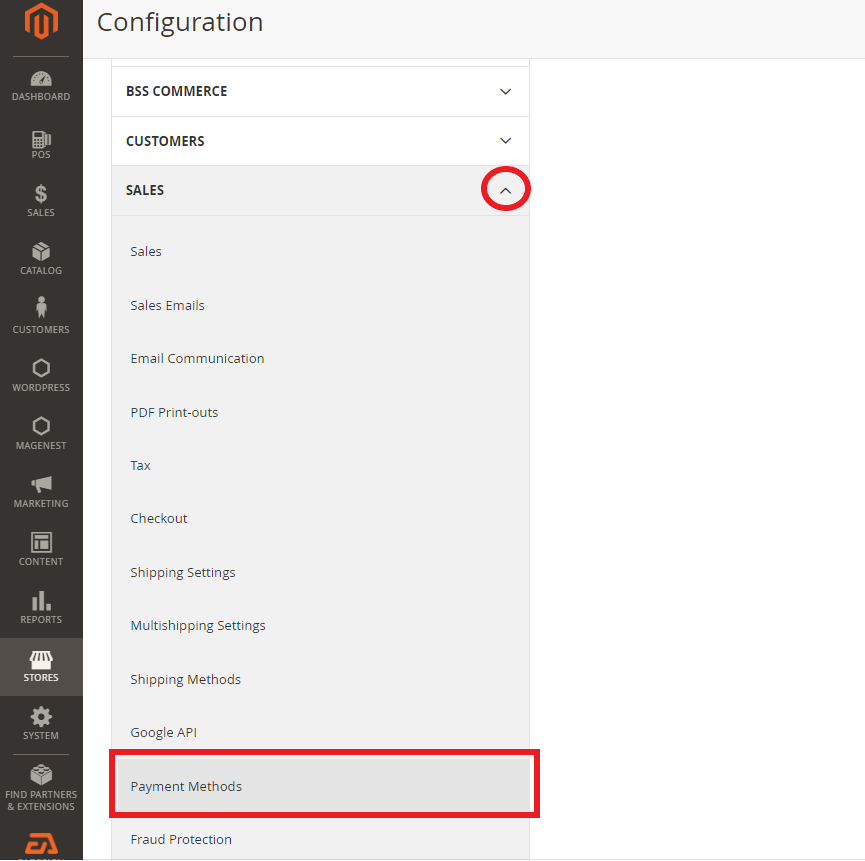This screenshot has height=861, width=865.
Task: Open the Stores storefront icon
Action: click(x=41, y=659)
